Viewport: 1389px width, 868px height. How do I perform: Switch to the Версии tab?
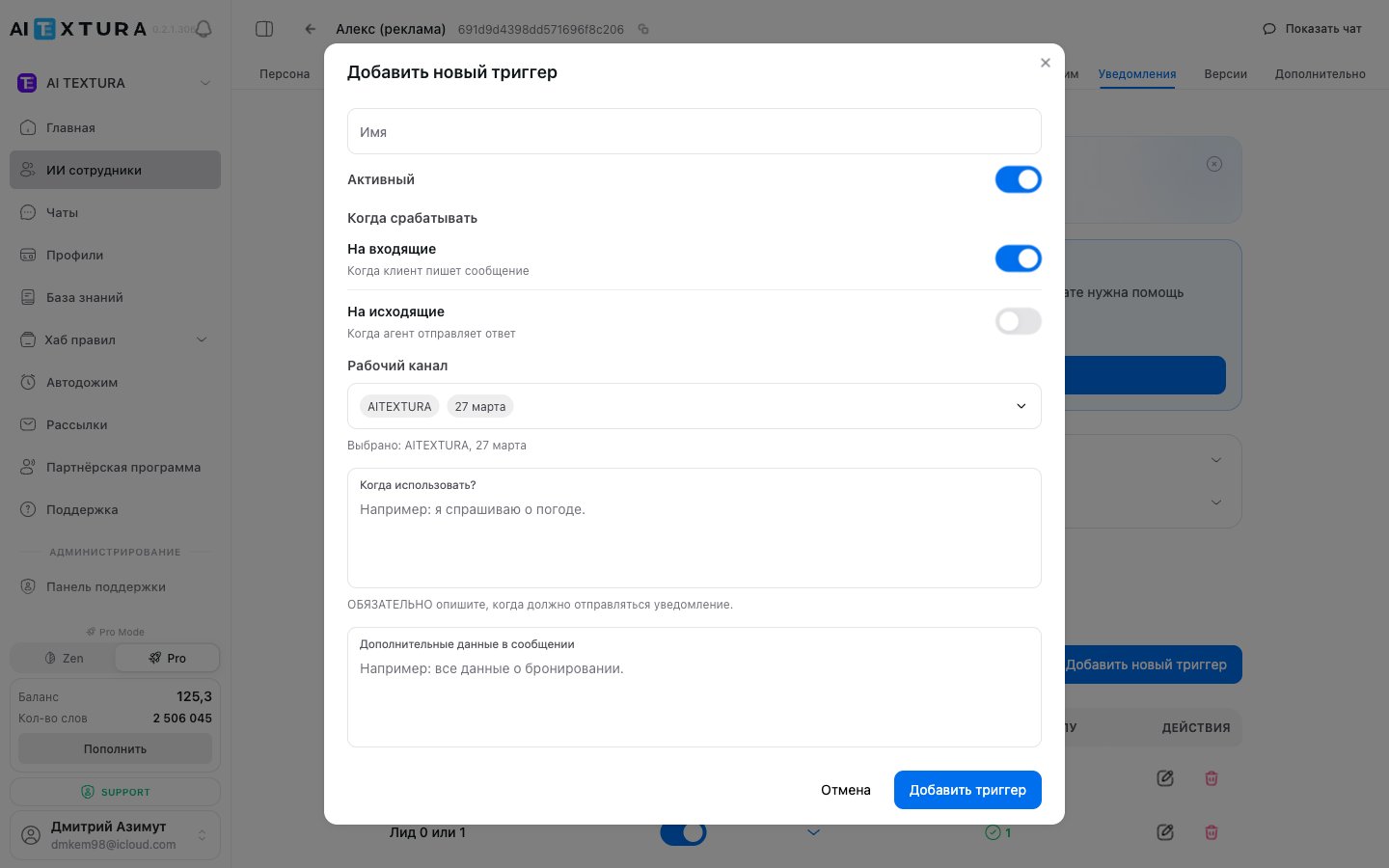tap(1225, 73)
